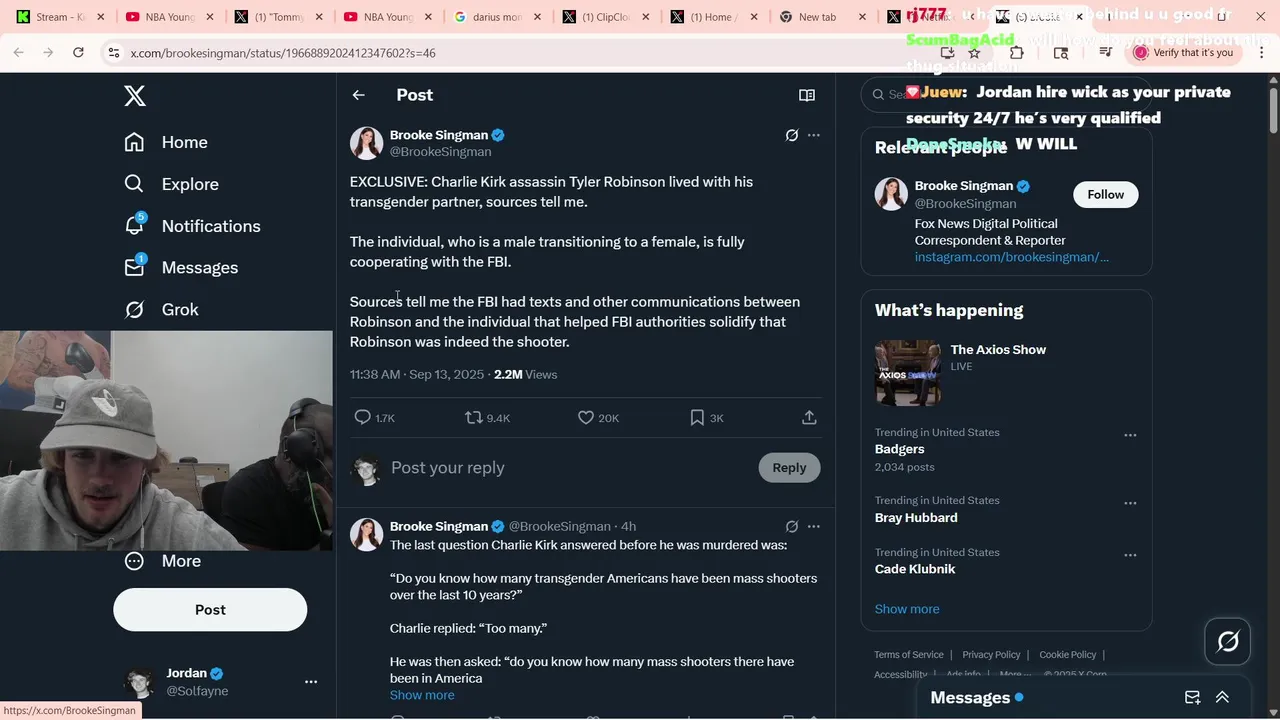Open Badgers trending topic
This screenshot has height=720, width=1280.
point(900,449)
